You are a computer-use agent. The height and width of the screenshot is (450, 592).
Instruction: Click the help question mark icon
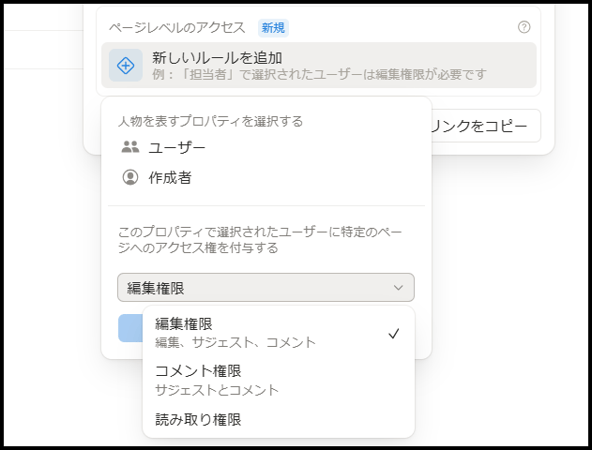click(524, 27)
